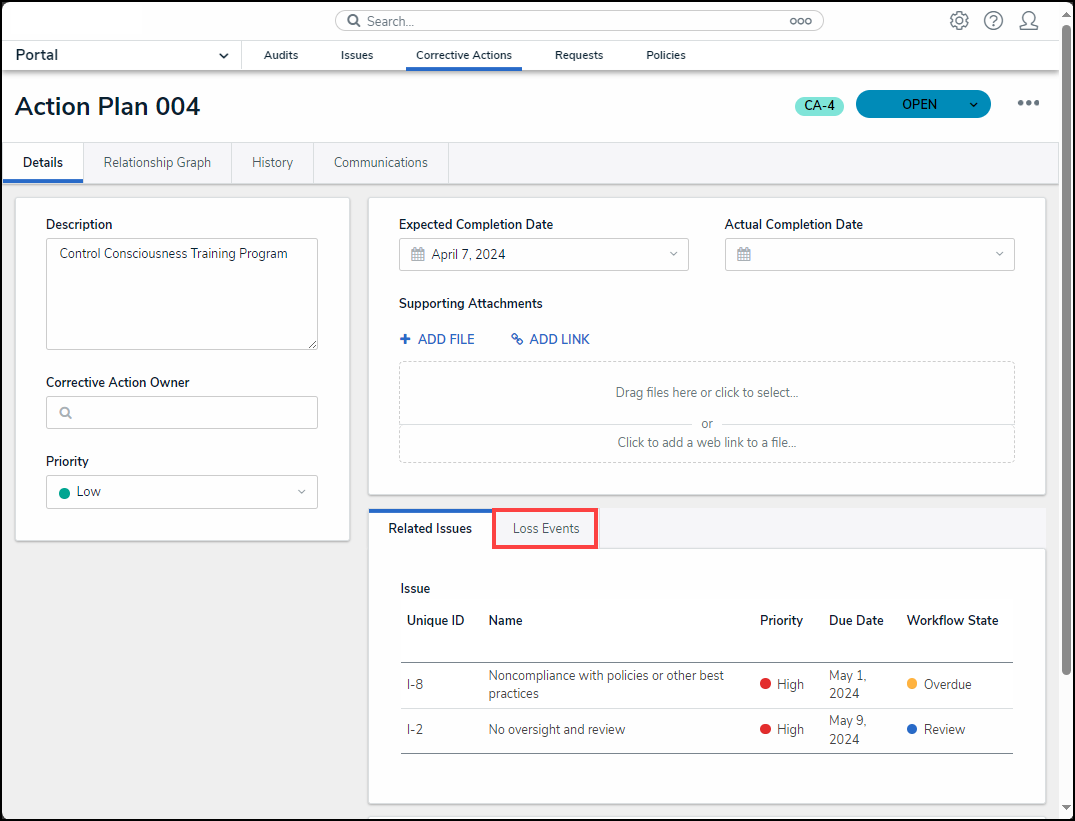Screen dimensions: 1075x821
Task: Click the three-dot search options icon
Action: click(800, 21)
